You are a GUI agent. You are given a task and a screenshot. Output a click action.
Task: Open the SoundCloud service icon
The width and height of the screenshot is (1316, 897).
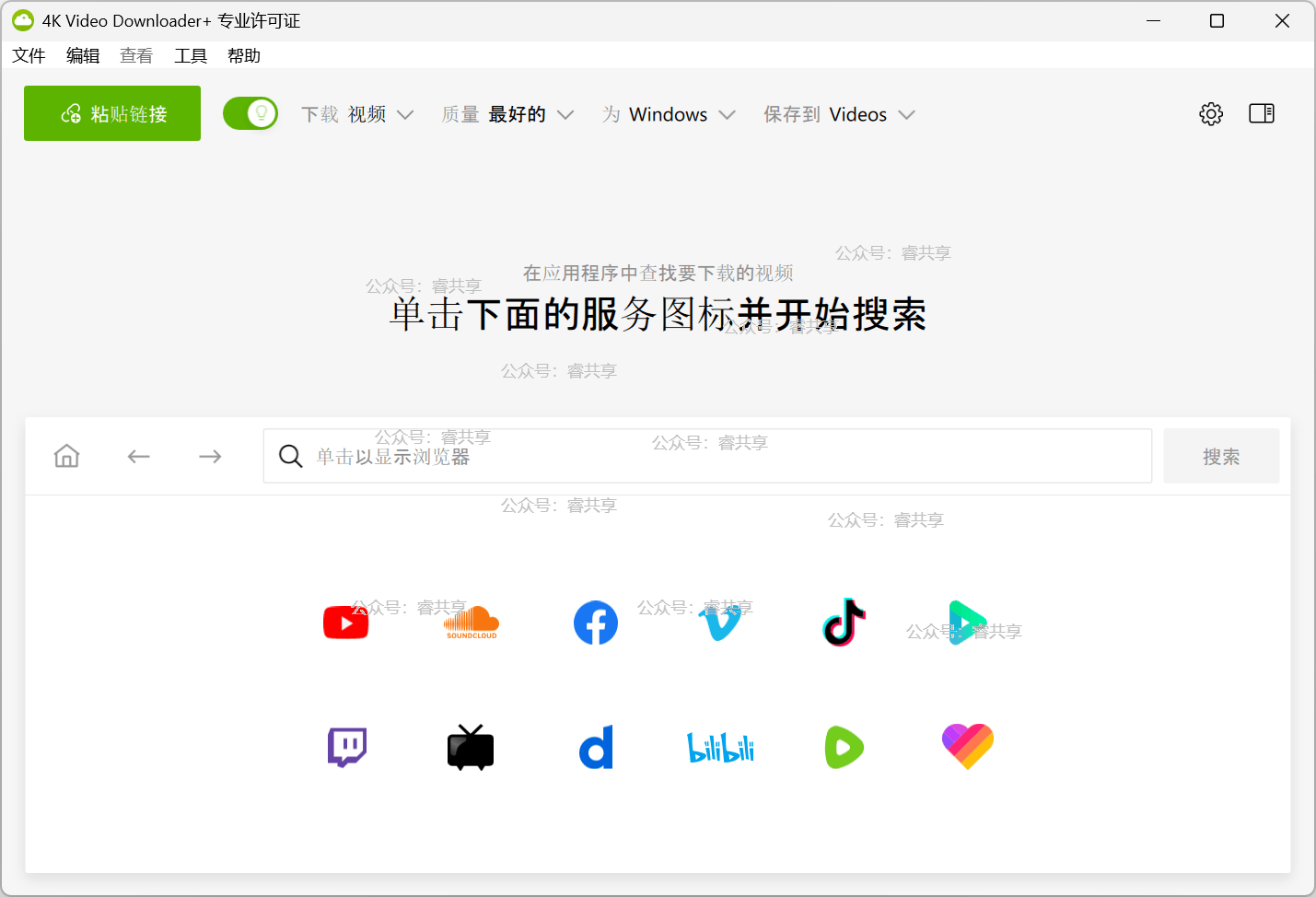(472, 623)
